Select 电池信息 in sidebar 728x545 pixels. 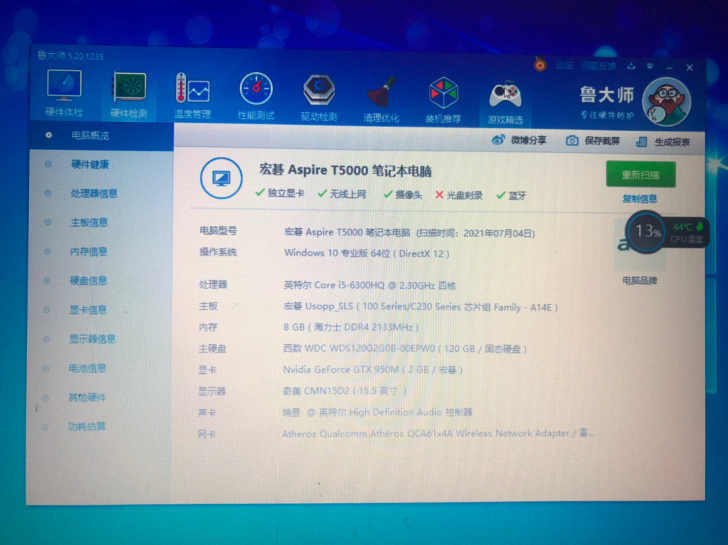pos(87,369)
